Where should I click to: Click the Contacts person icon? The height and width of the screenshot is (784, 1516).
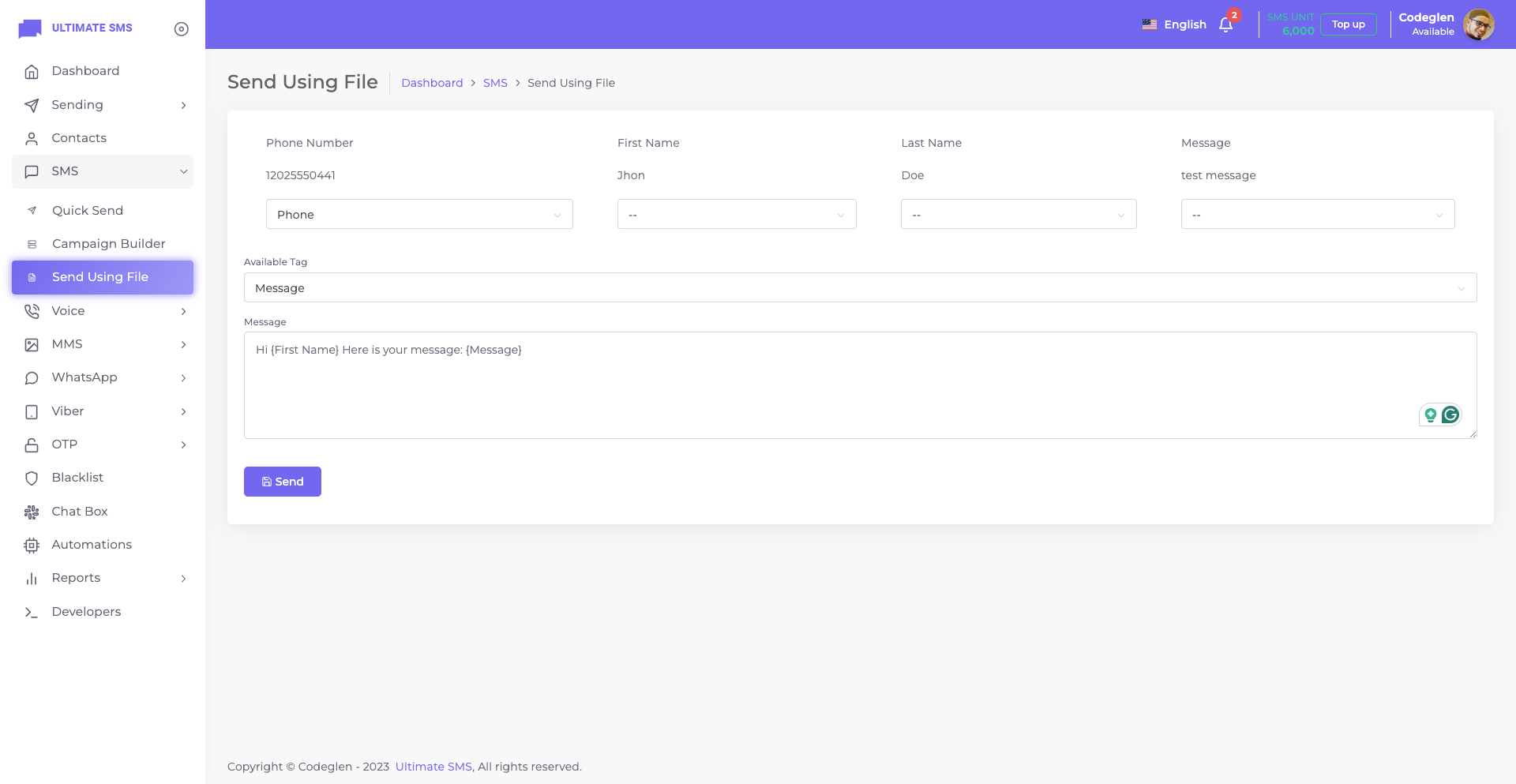[x=32, y=139]
